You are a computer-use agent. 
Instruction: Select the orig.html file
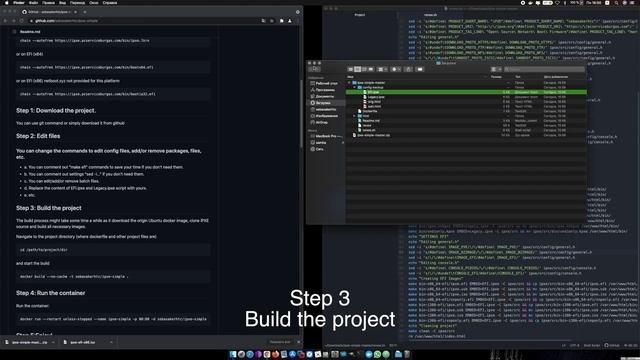pos(374,102)
